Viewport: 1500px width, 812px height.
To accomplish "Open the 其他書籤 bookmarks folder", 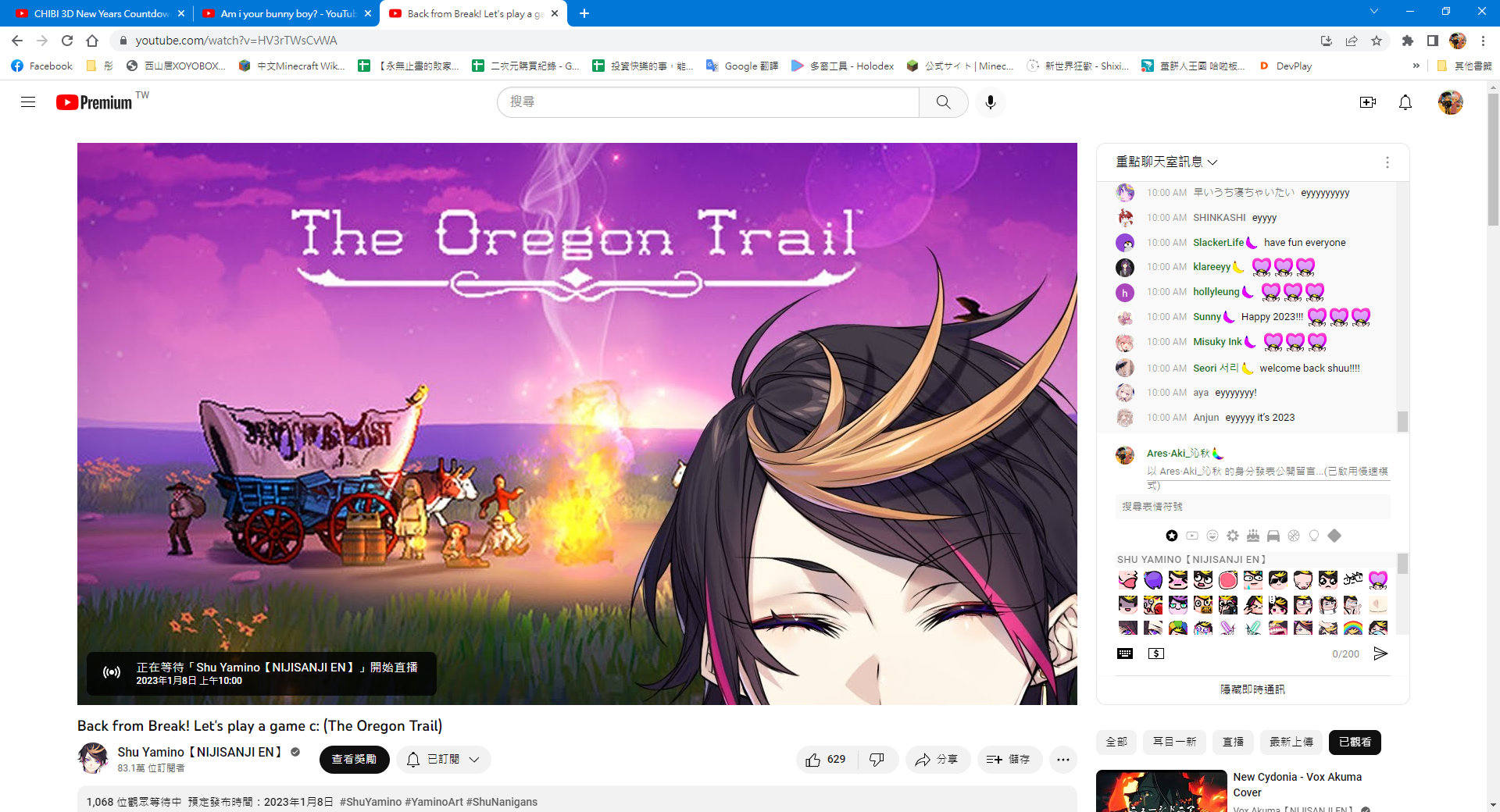I will pos(1464,66).
